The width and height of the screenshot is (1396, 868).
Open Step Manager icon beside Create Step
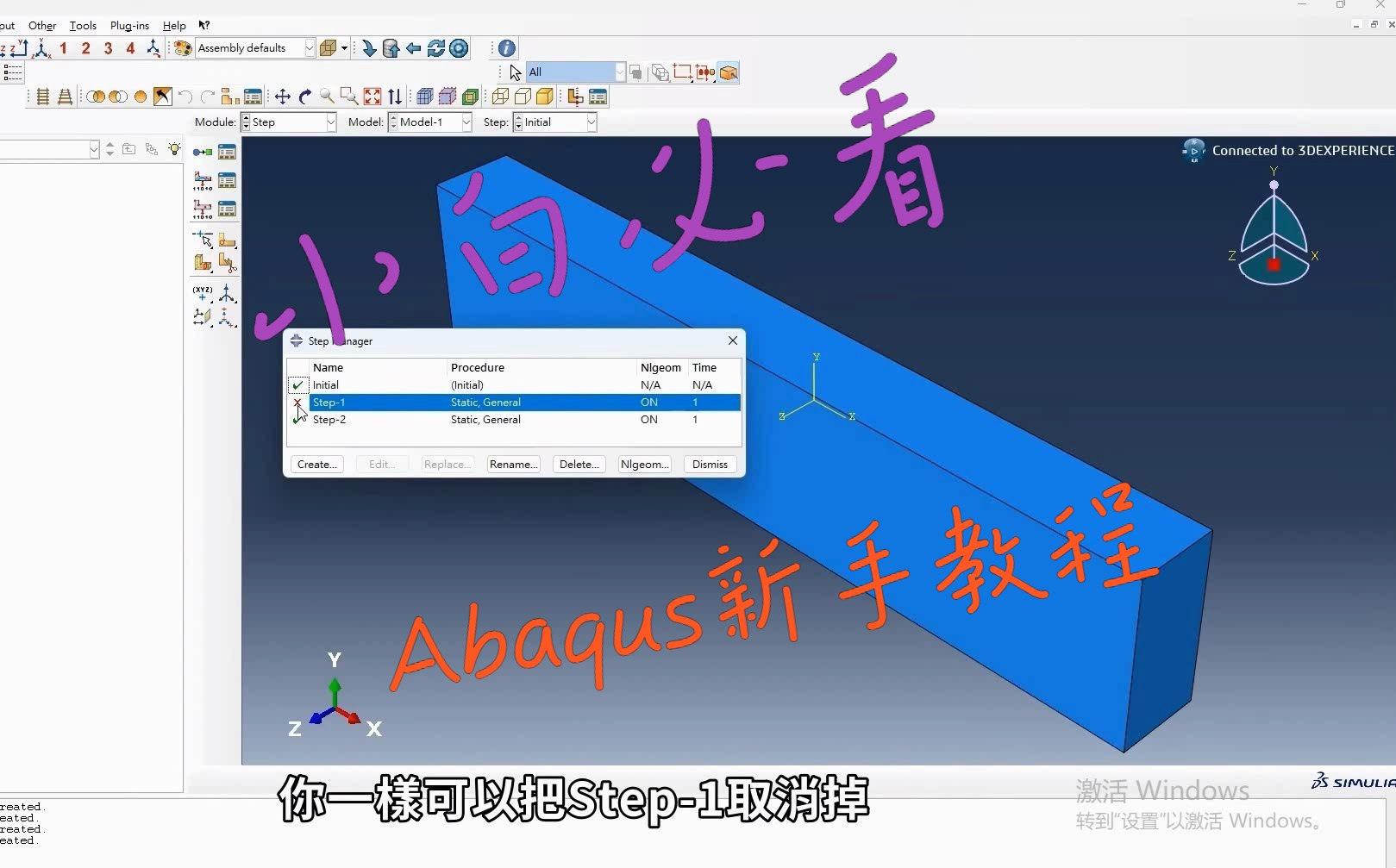point(227,152)
